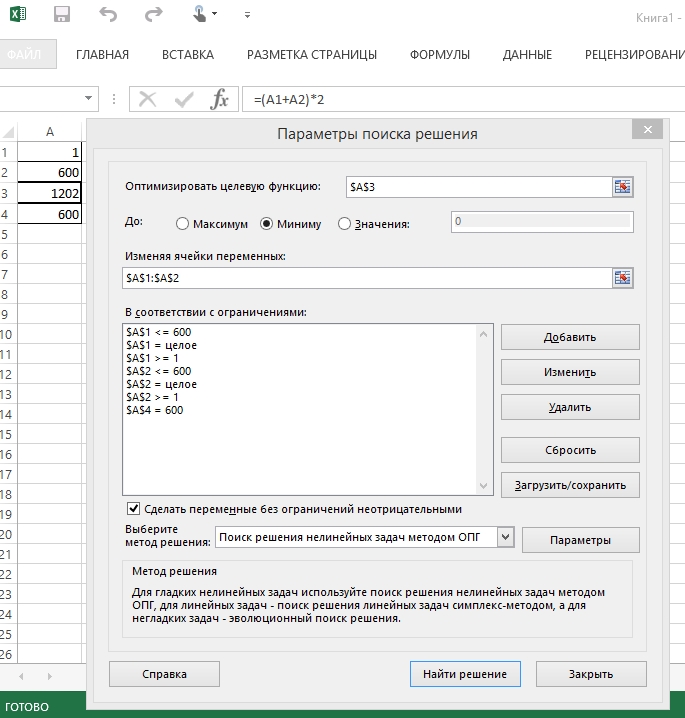Collapse dialog via variable cells range picker icon

622,278
